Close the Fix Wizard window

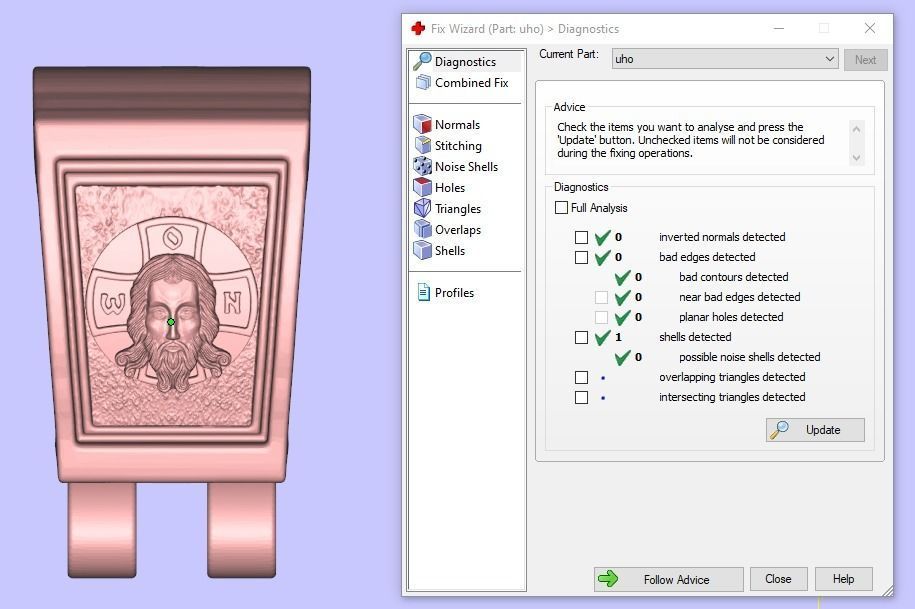[x=869, y=28]
